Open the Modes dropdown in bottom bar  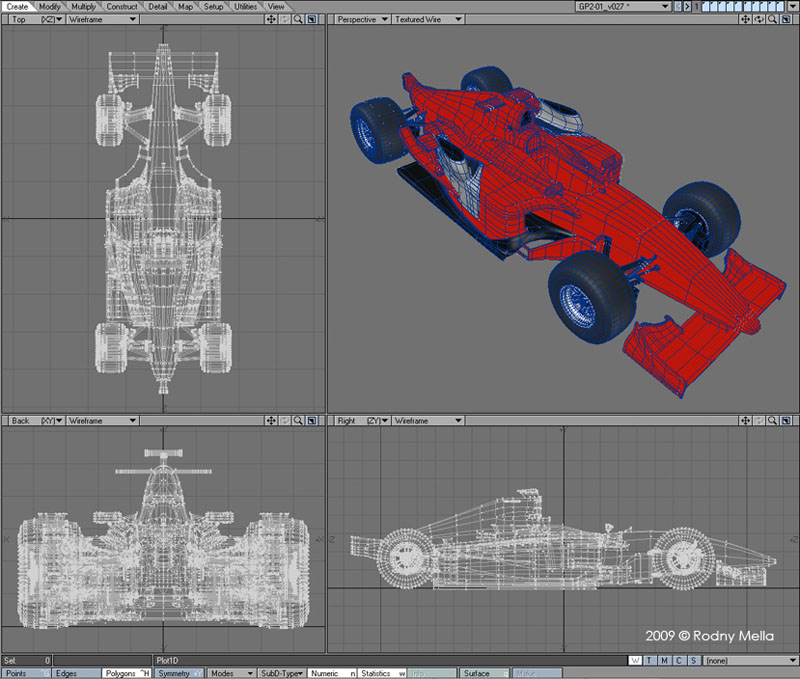click(x=230, y=673)
